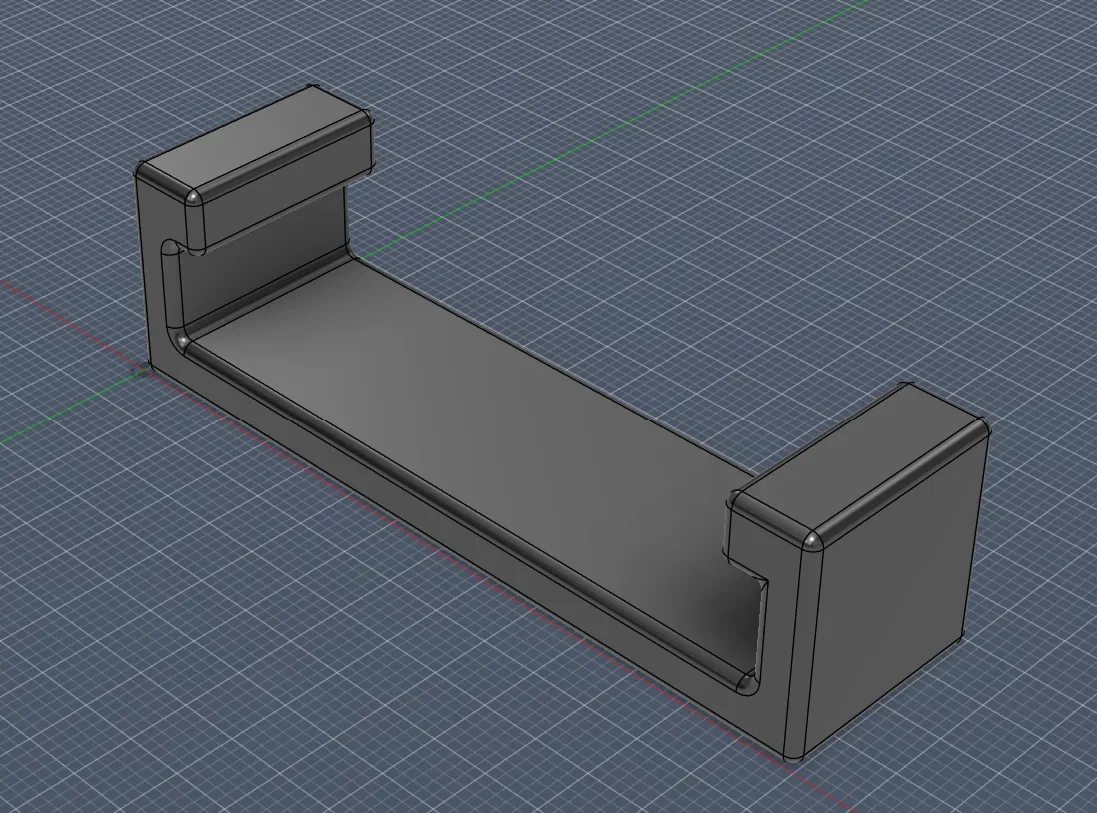This screenshot has width=1097, height=813.
Task: Select the rounded corner vertex on the right block
Action: (812, 541)
